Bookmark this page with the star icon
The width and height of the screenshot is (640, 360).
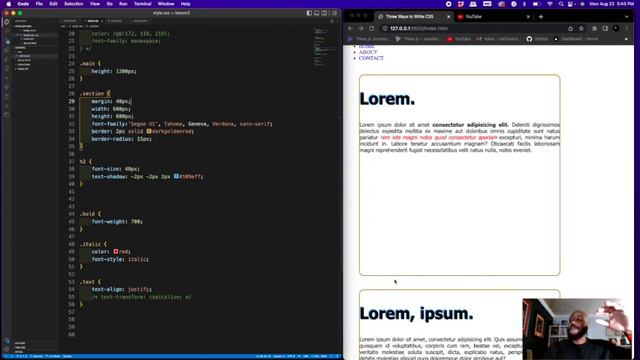tap(581, 29)
